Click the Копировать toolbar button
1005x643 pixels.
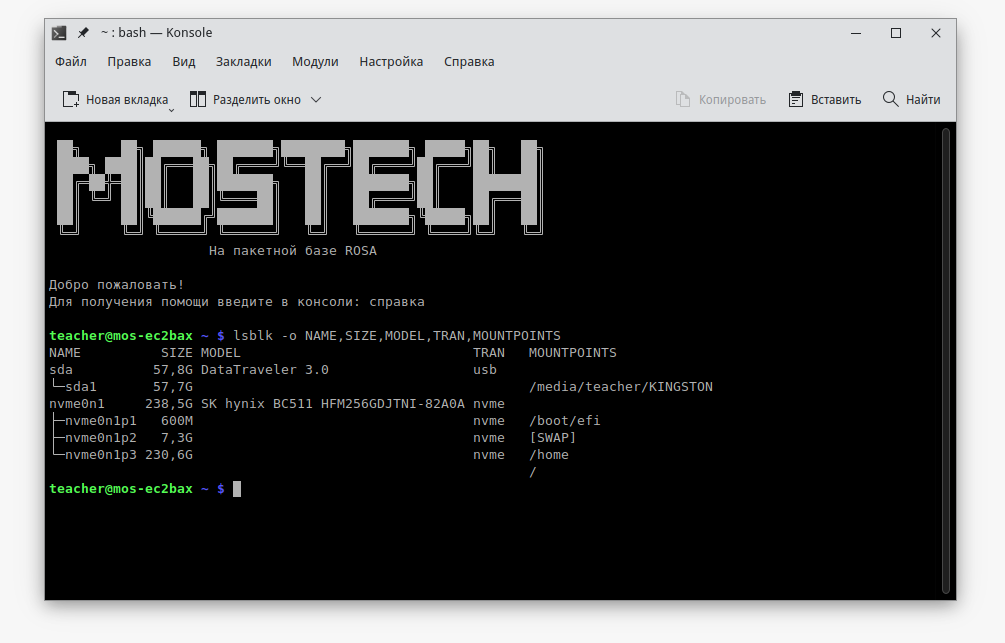[720, 99]
